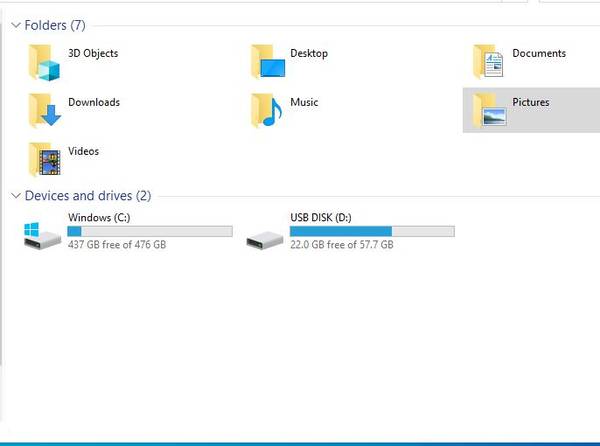This screenshot has width=600, height=446.
Task: Click '437 GB free of 476 GB' text
Action: pyautogui.click(x=117, y=244)
